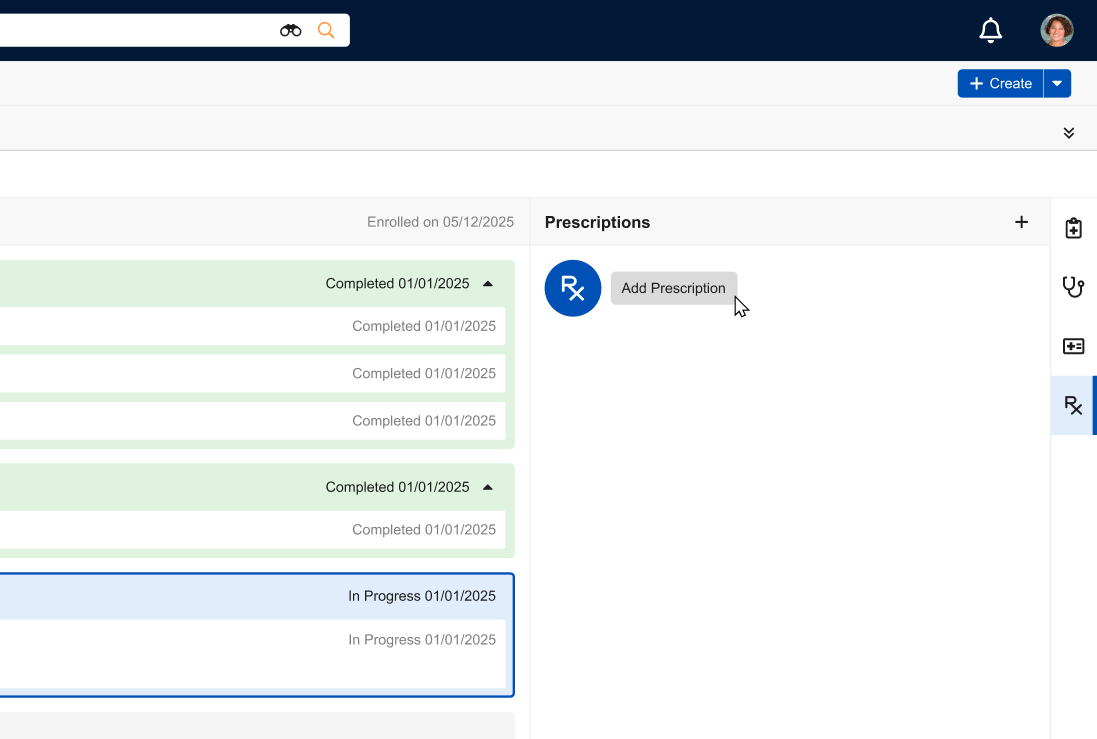The height and width of the screenshot is (739, 1097).
Task: Open the medical ID card sidebar panel
Action: pos(1073,346)
